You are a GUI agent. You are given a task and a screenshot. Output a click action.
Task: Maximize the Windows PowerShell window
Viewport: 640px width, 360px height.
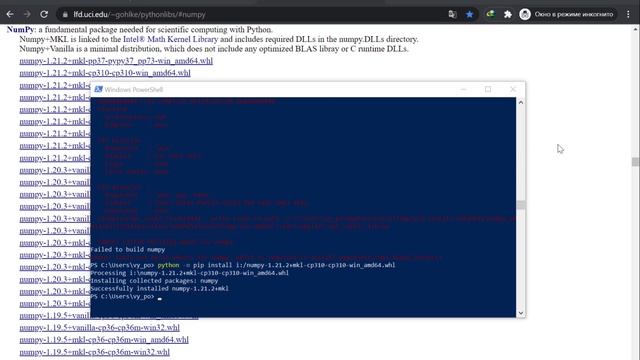coord(488,89)
